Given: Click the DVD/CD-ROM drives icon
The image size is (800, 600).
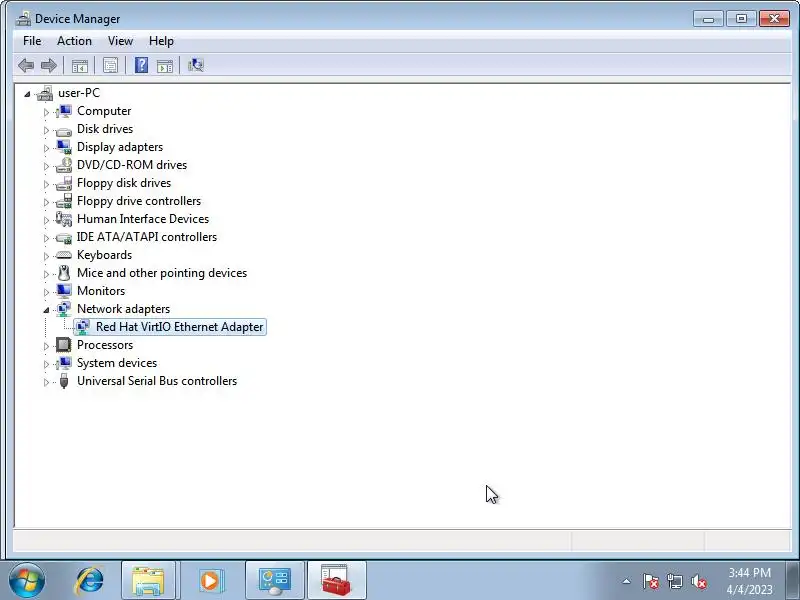Looking at the screenshot, I should (x=64, y=165).
